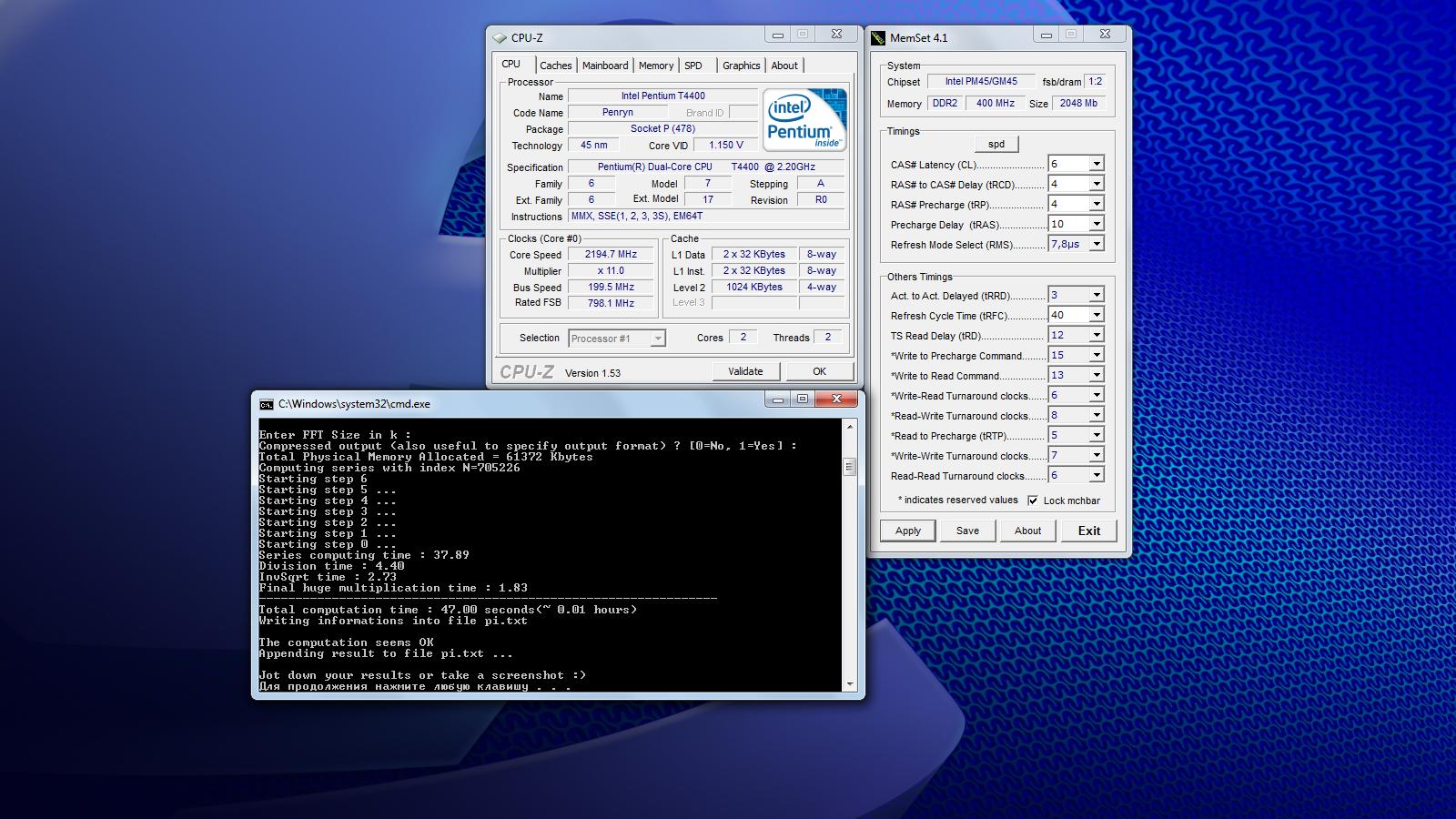Click the cmd.exe scrollbar down arrow

pyautogui.click(x=850, y=684)
